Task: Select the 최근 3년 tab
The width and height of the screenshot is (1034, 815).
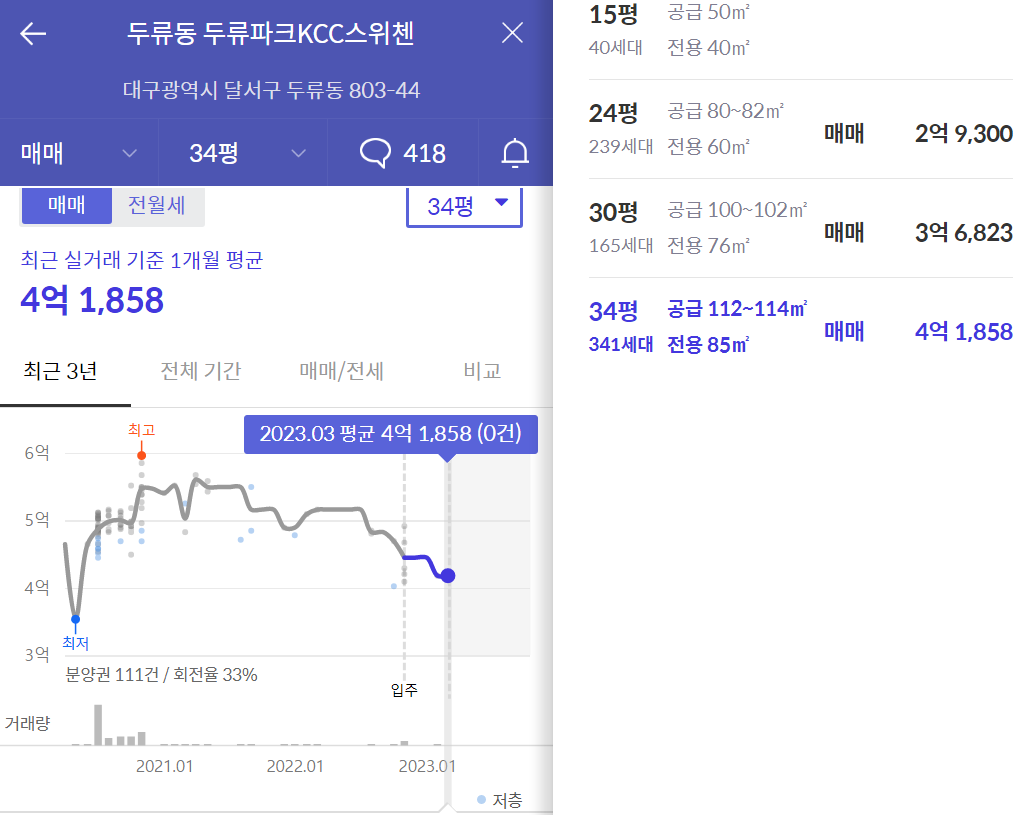Action: pyautogui.click(x=61, y=371)
